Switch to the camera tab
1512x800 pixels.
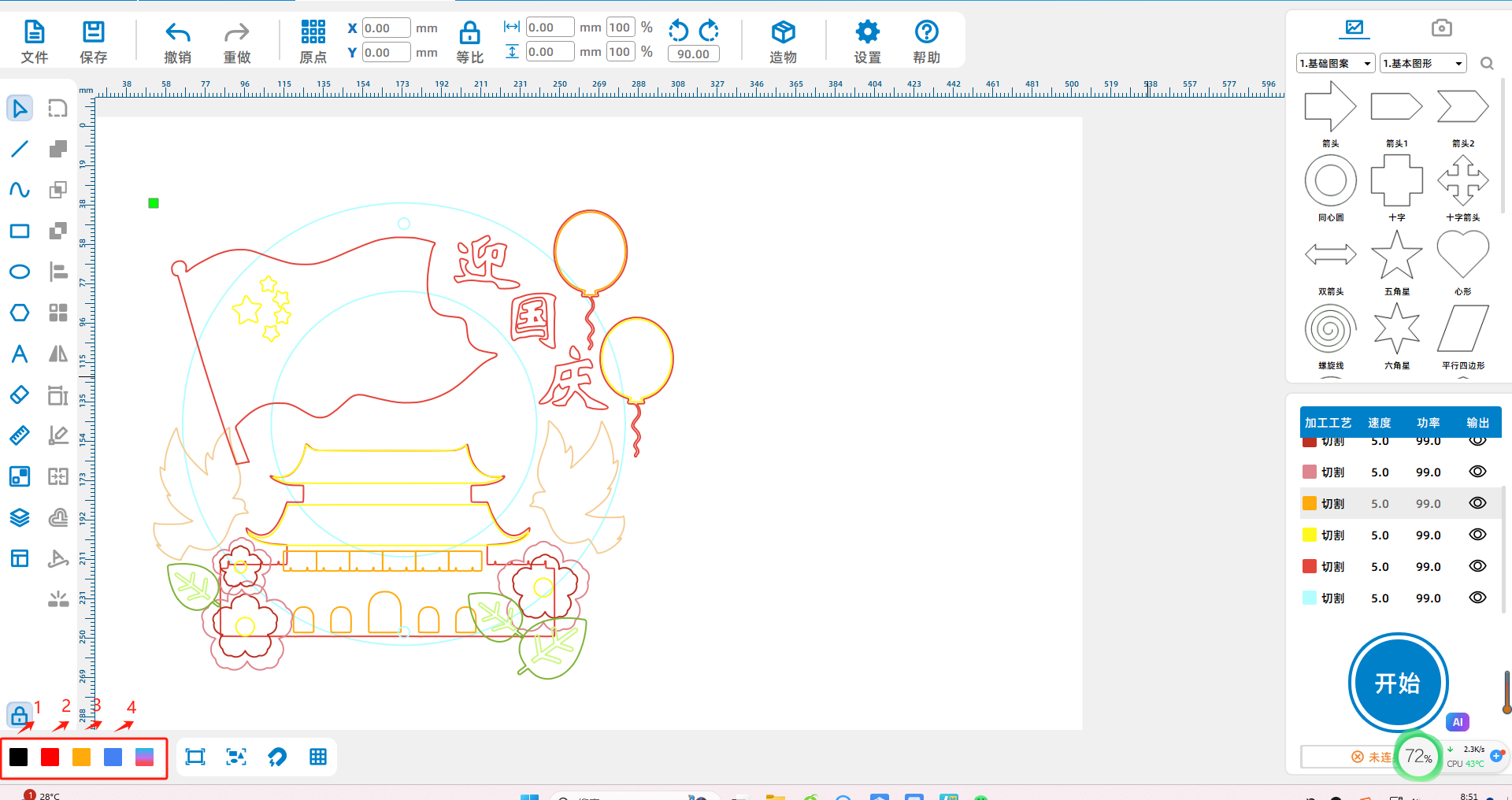point(1441,28)
